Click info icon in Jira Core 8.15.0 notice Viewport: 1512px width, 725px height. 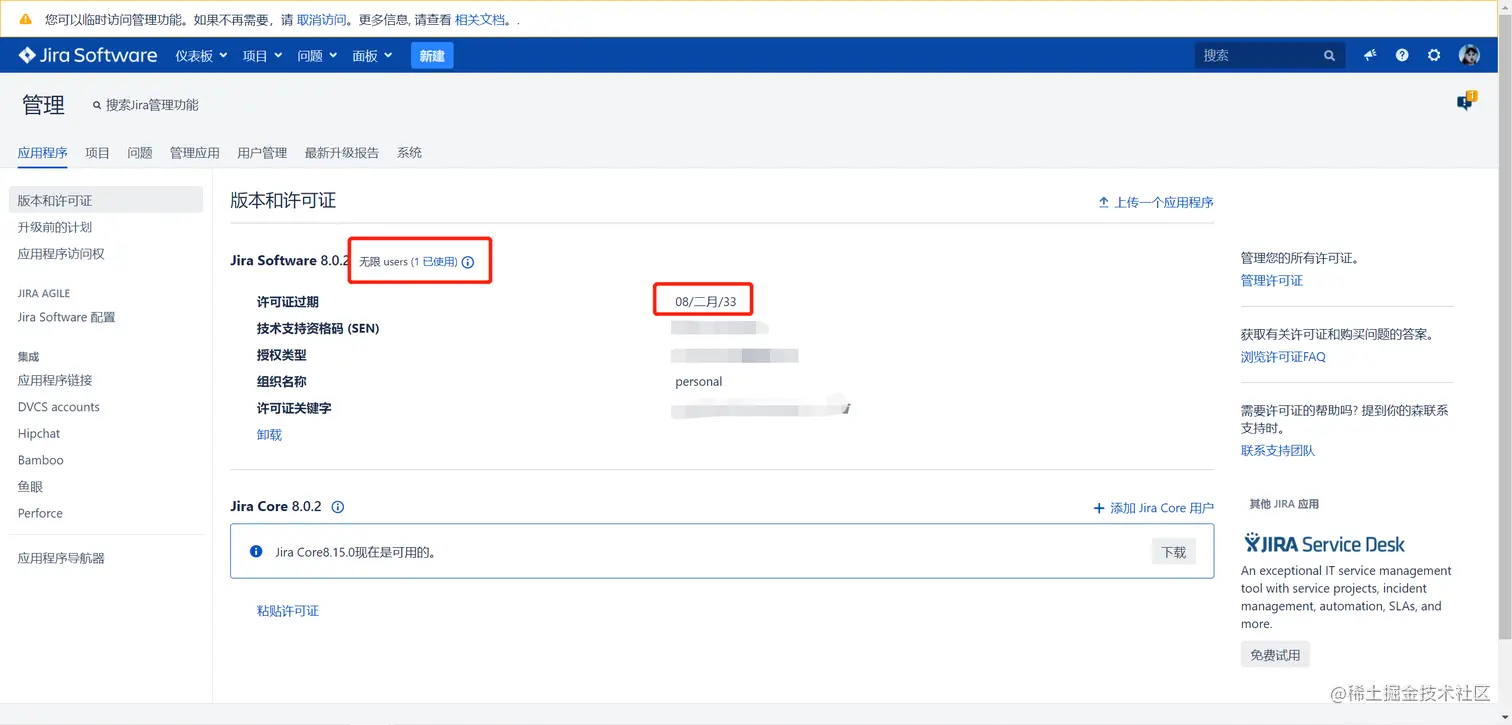(x=256, y=551)
